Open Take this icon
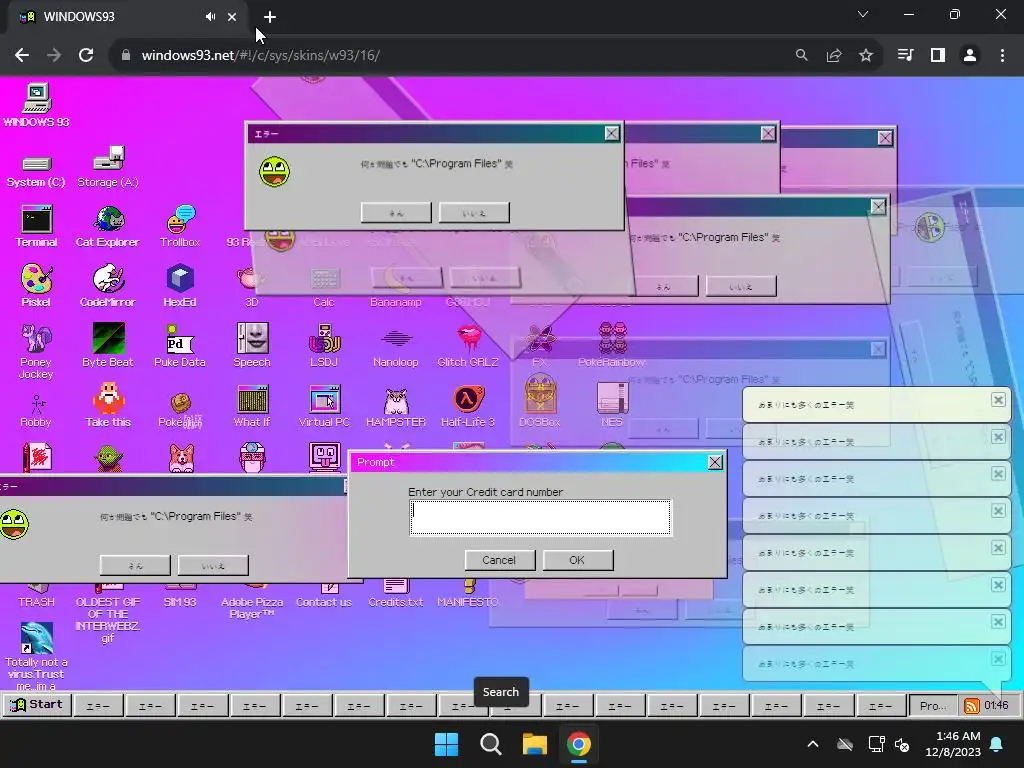The image size is (1024, 768). 108,406
